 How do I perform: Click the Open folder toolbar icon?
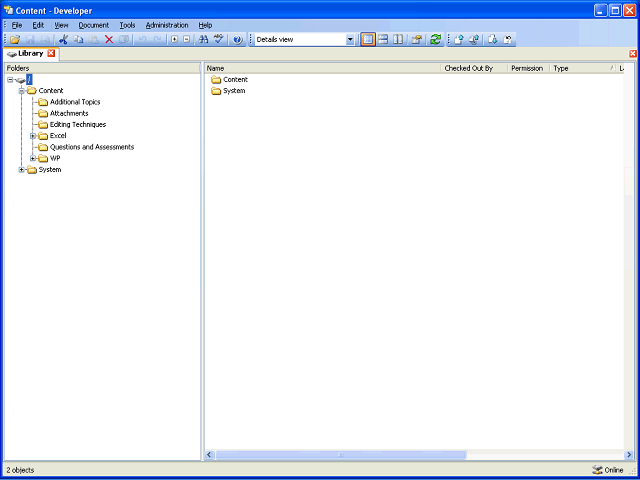pos(16,40)
